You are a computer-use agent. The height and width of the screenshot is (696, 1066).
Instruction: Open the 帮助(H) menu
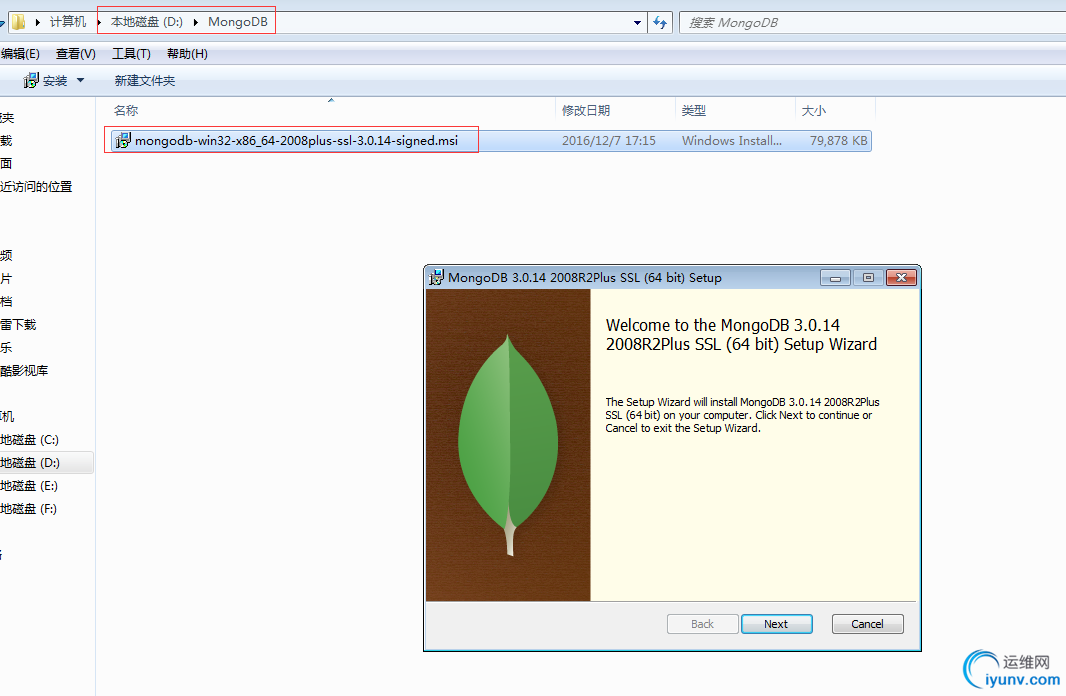coord(187,54)
